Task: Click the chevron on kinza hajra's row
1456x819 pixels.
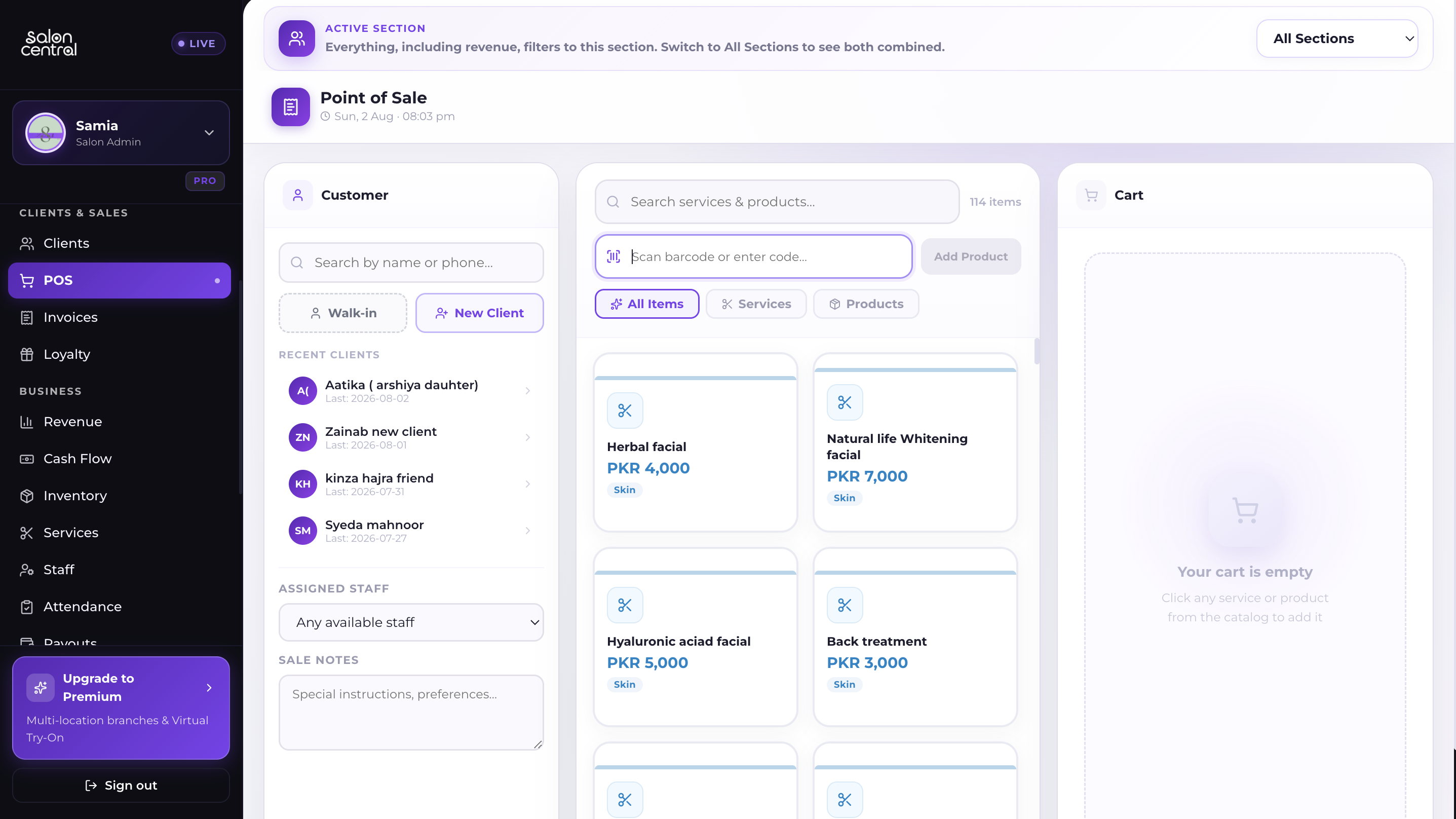Action: point(527,484)
